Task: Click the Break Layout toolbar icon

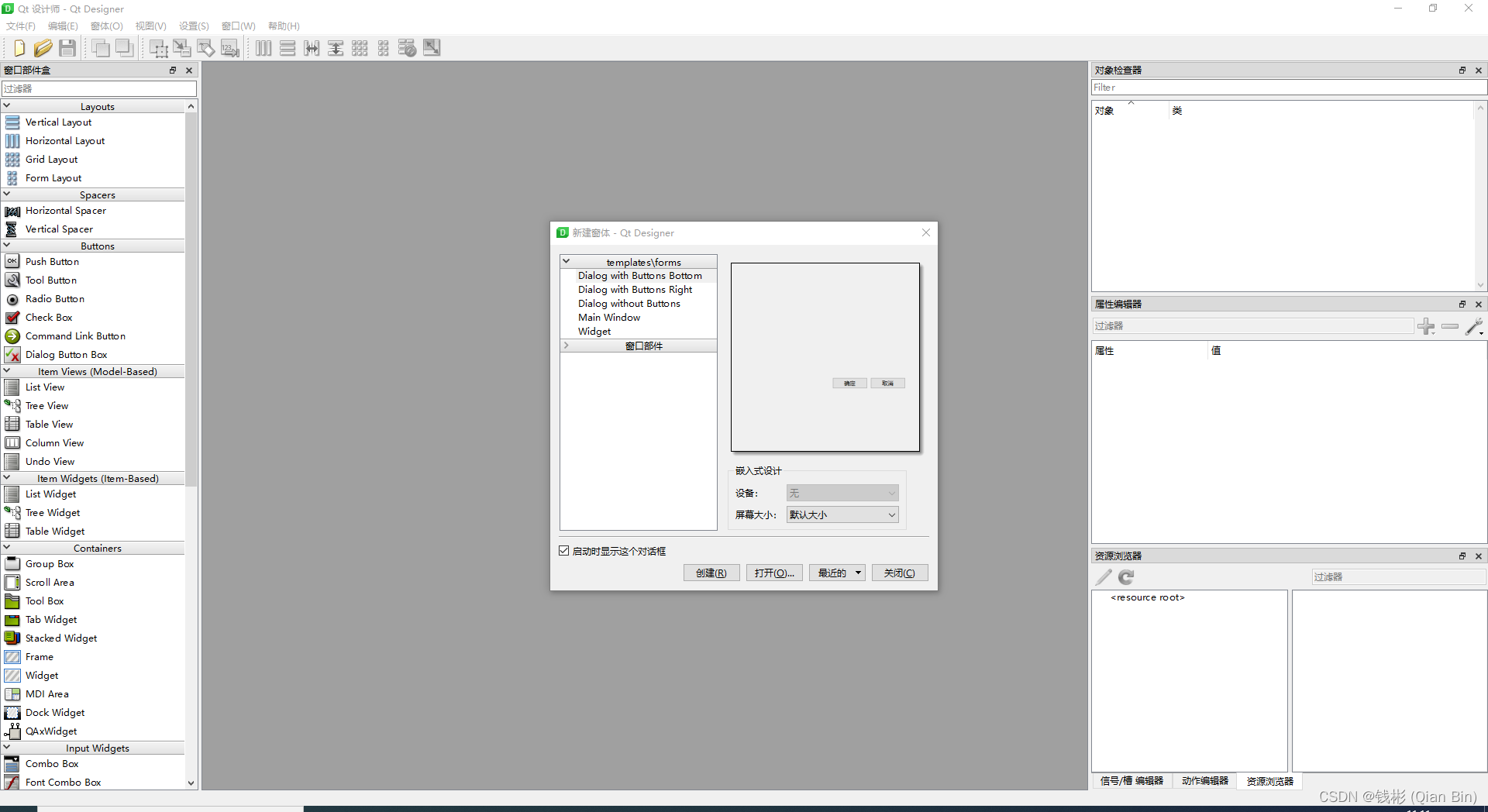Action: [x=408, y=48]
